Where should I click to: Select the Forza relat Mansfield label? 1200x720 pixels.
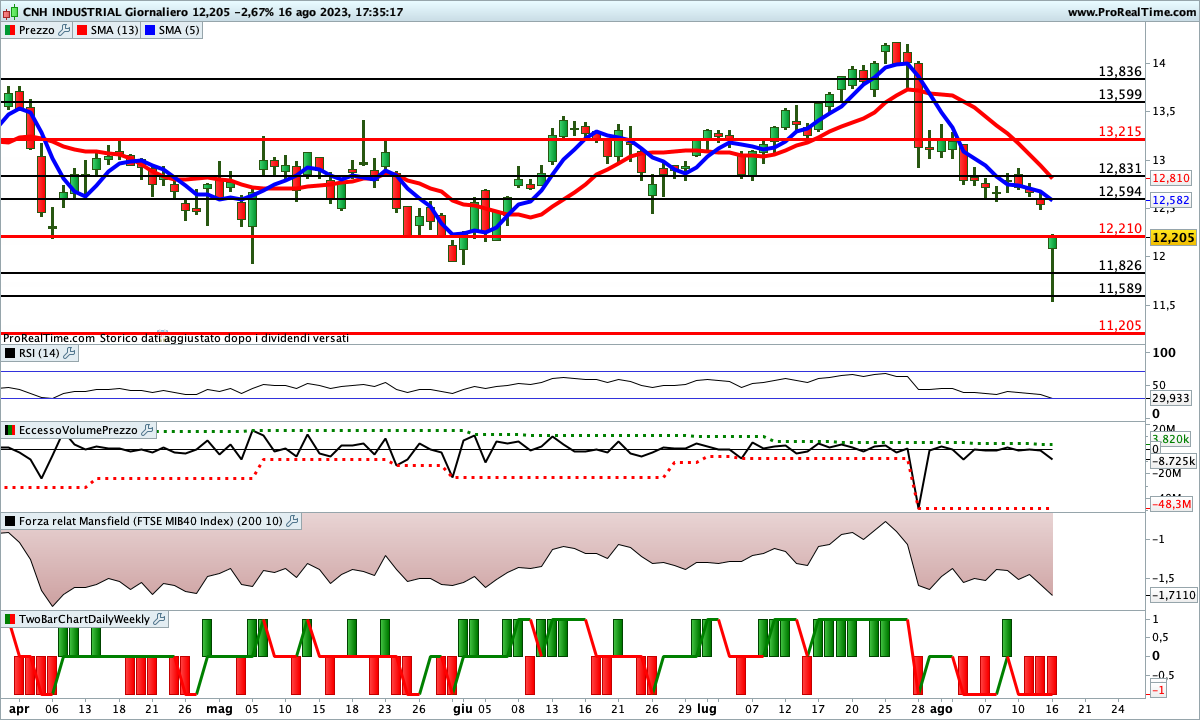pyautogui.click(x=151, y=521)
